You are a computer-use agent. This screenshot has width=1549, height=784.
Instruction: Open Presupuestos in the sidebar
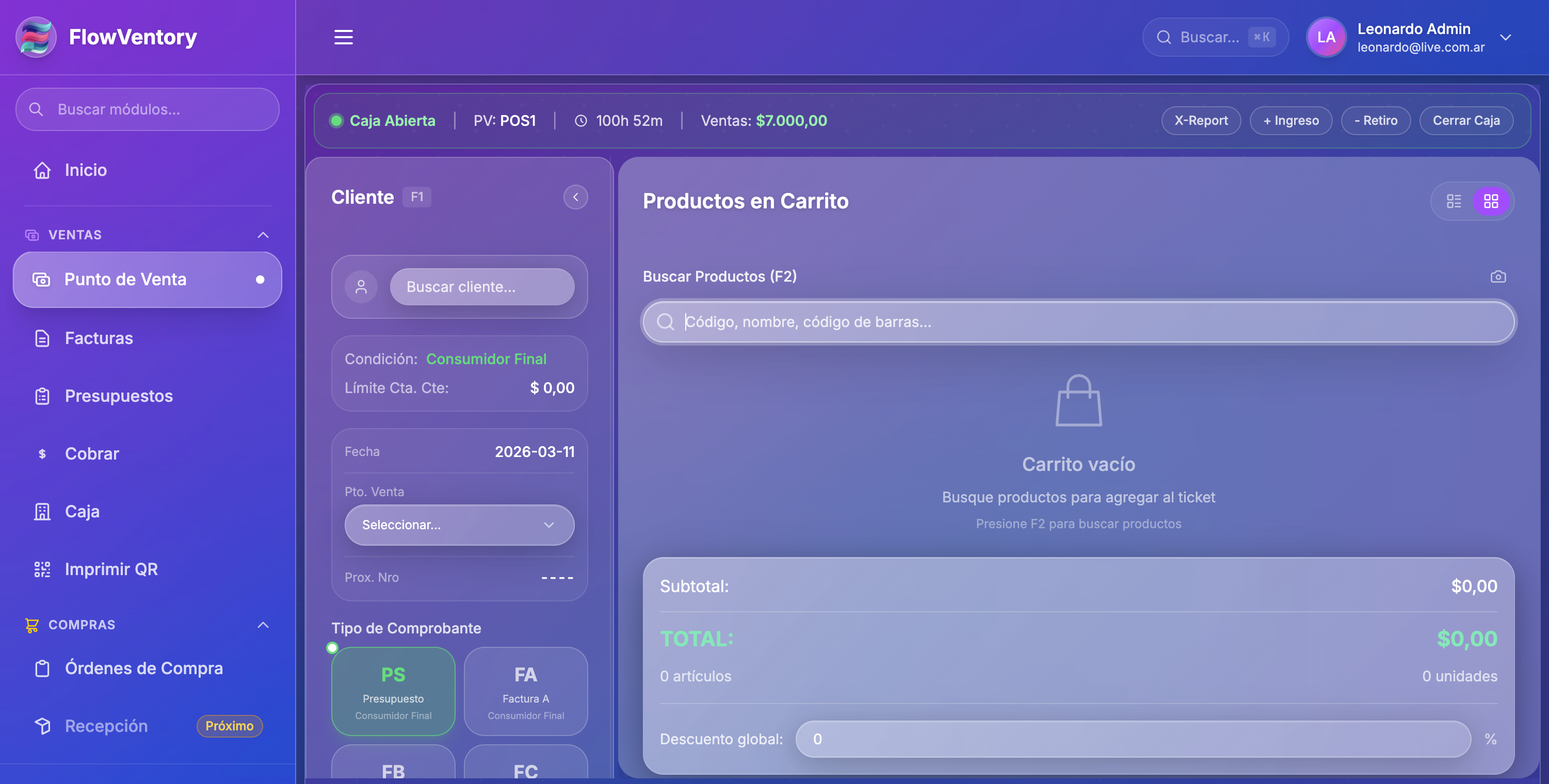[x=119, y=396]
